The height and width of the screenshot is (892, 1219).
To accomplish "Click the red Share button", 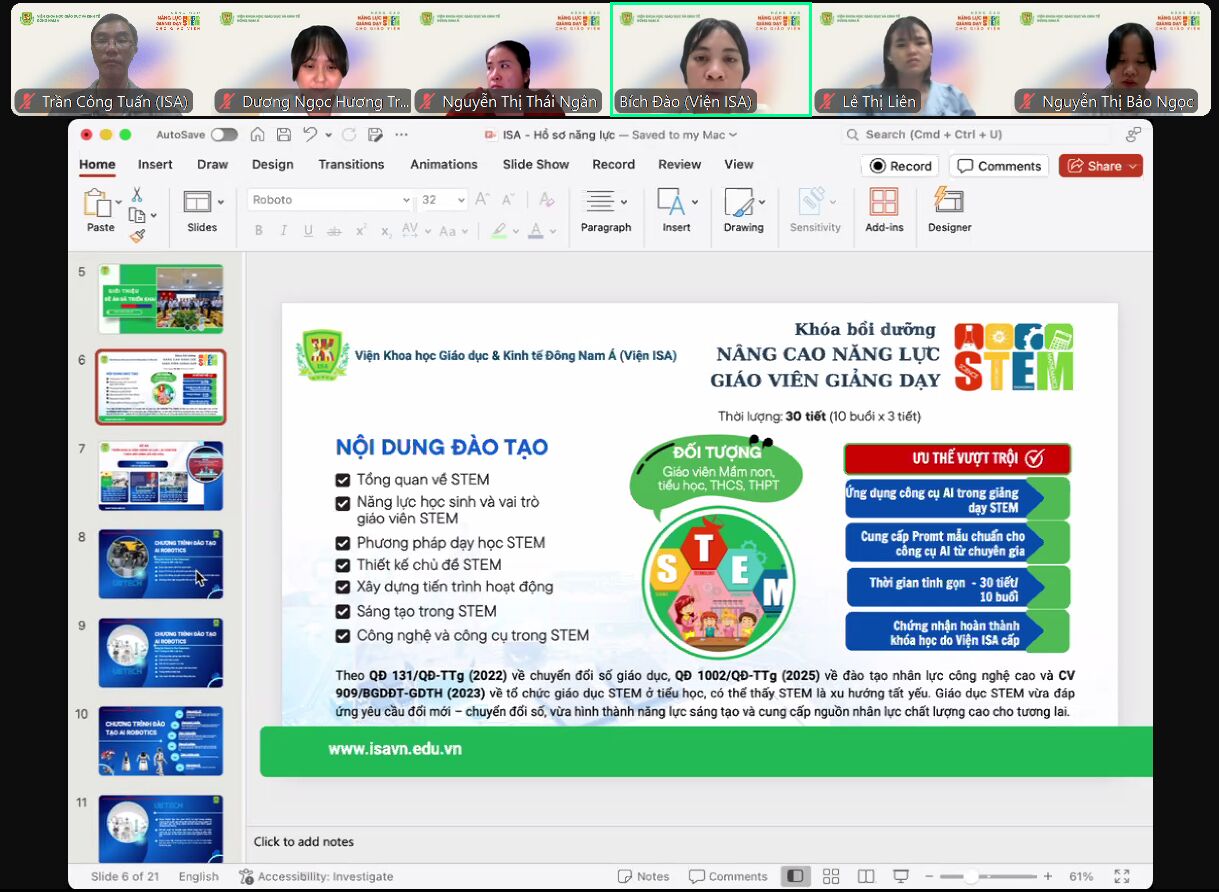I will [1100, 166].
